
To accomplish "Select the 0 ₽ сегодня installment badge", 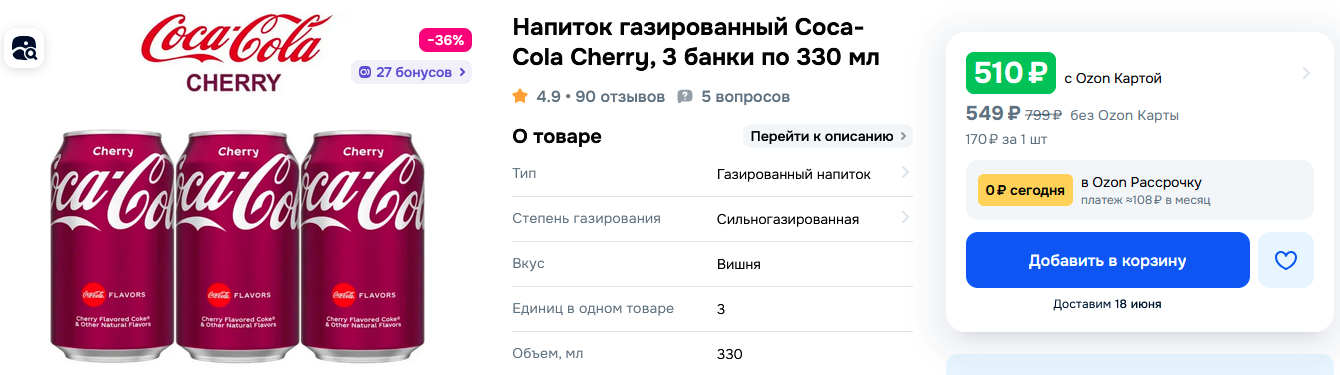I will tap(1025, 190).
